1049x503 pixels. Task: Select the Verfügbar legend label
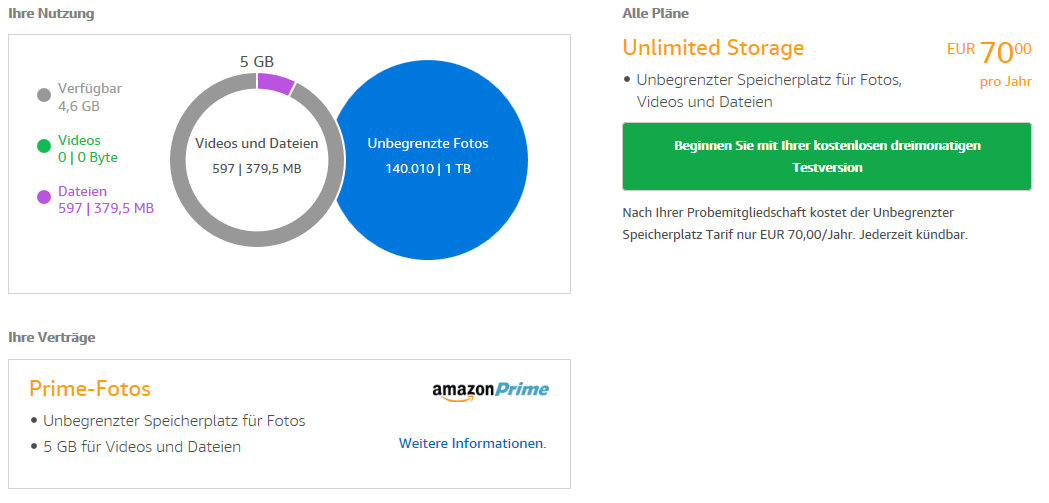(89, 88)
